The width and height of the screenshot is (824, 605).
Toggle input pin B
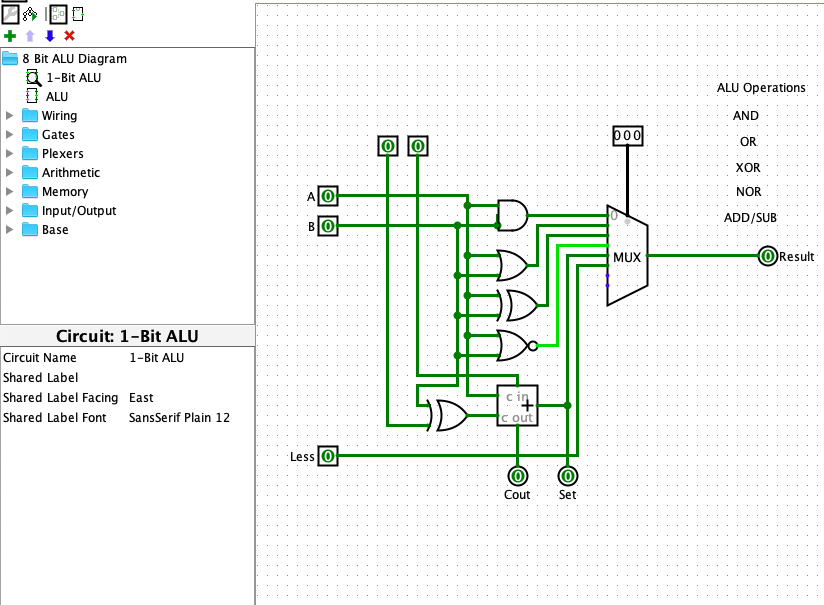328,226
